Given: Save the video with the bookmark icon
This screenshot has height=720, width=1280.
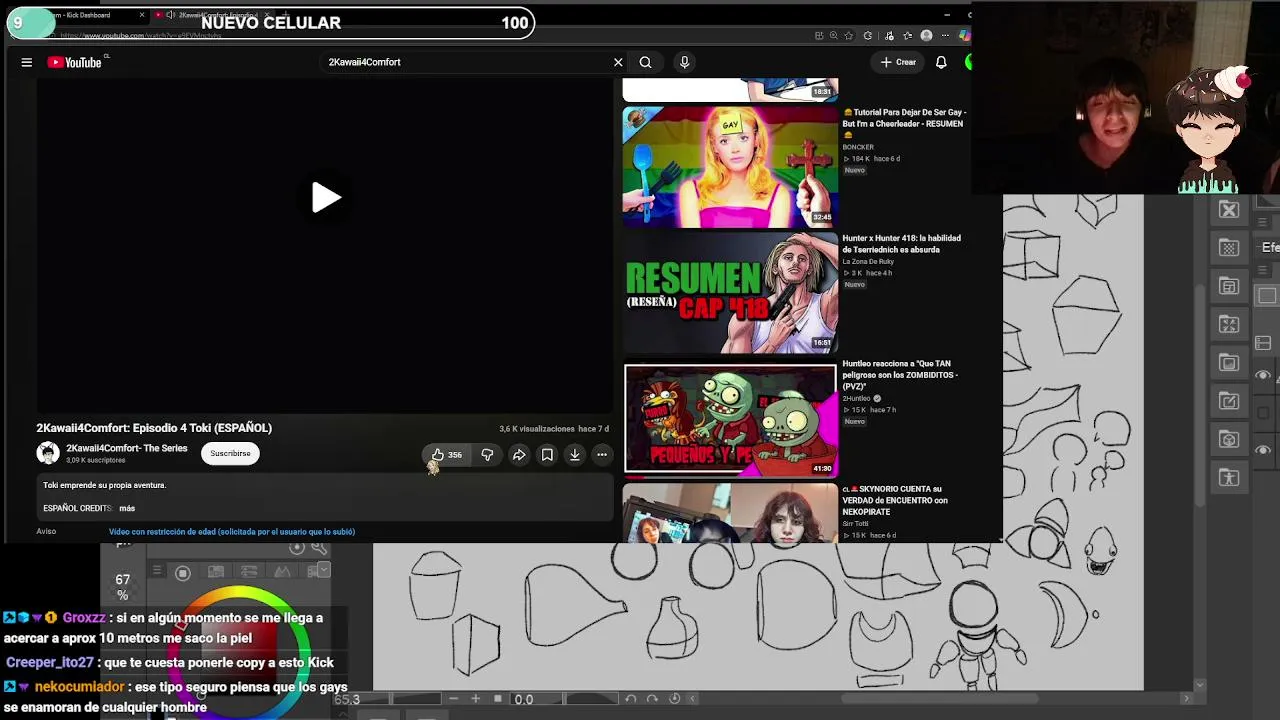Looking at the screenshot, I should (x=547, y=455).
